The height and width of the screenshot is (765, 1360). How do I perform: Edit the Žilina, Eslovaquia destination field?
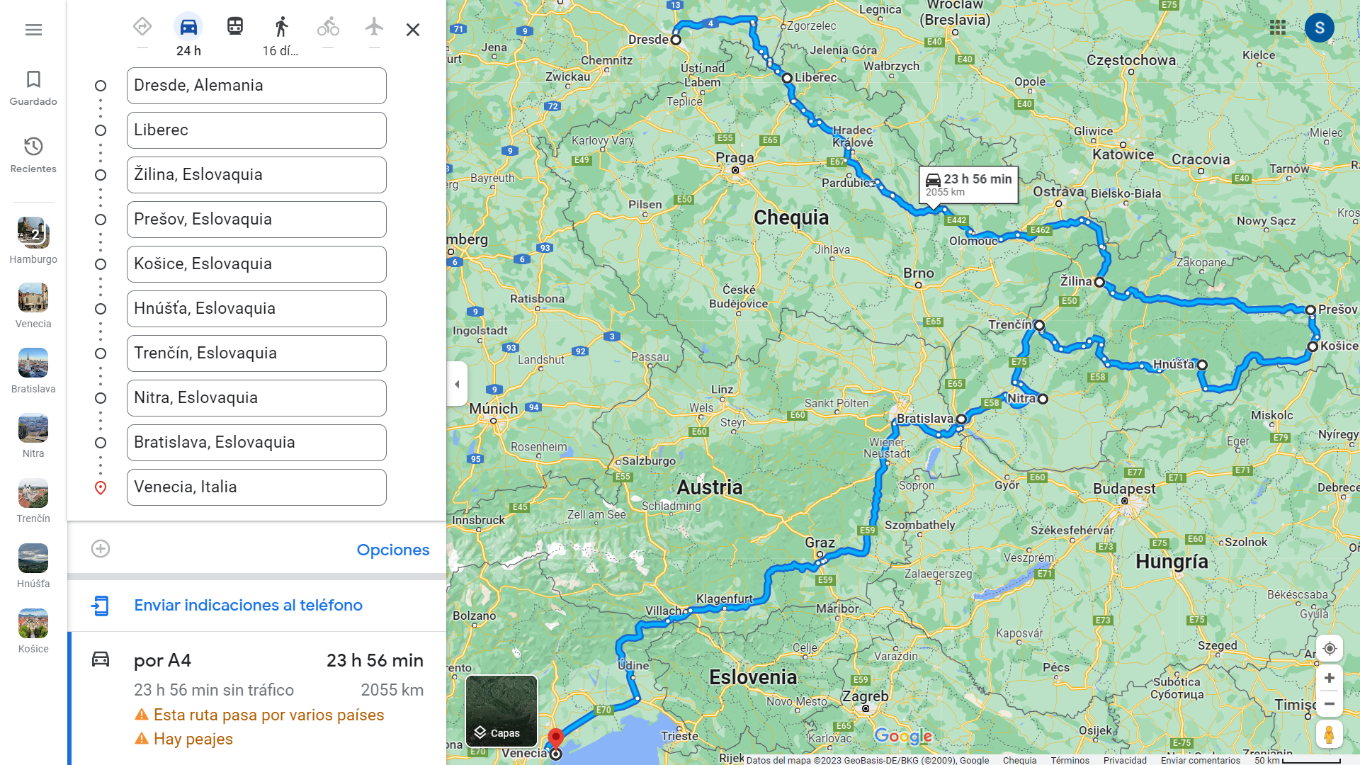point(257,175)
